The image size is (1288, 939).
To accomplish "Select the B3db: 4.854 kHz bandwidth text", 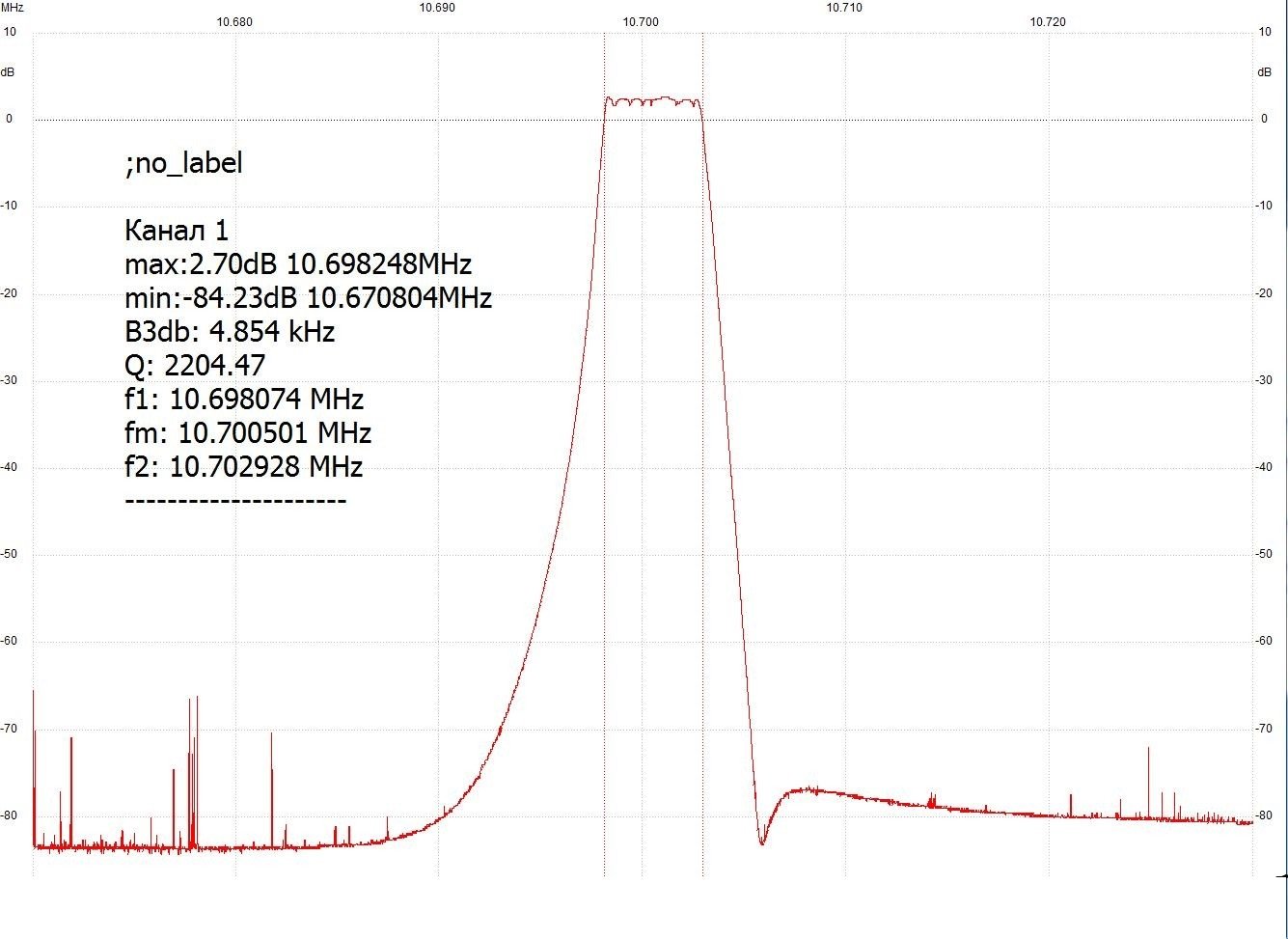I will click(x=230, y=332).
